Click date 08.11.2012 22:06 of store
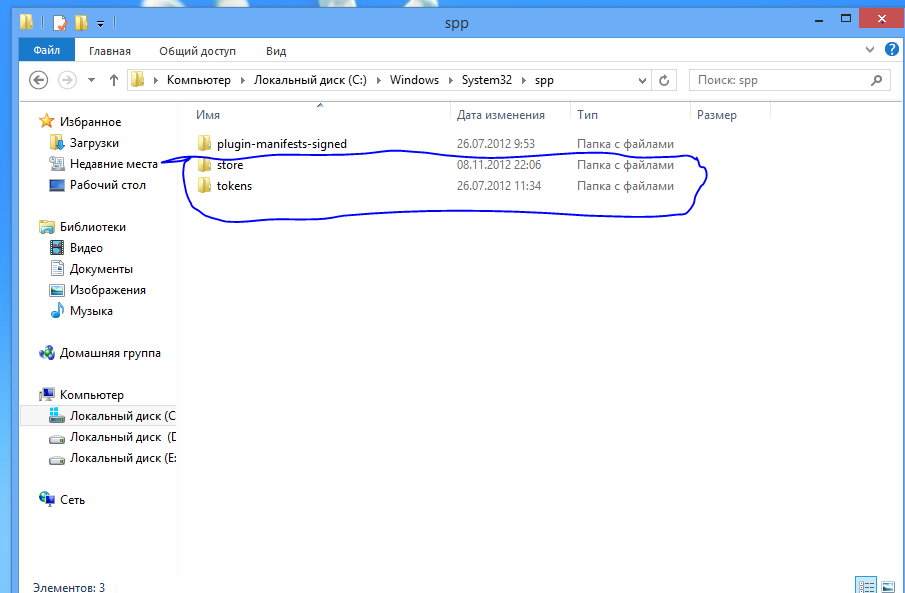The height and width of the screenshot is (593, 905). click(x=499, y=165)
